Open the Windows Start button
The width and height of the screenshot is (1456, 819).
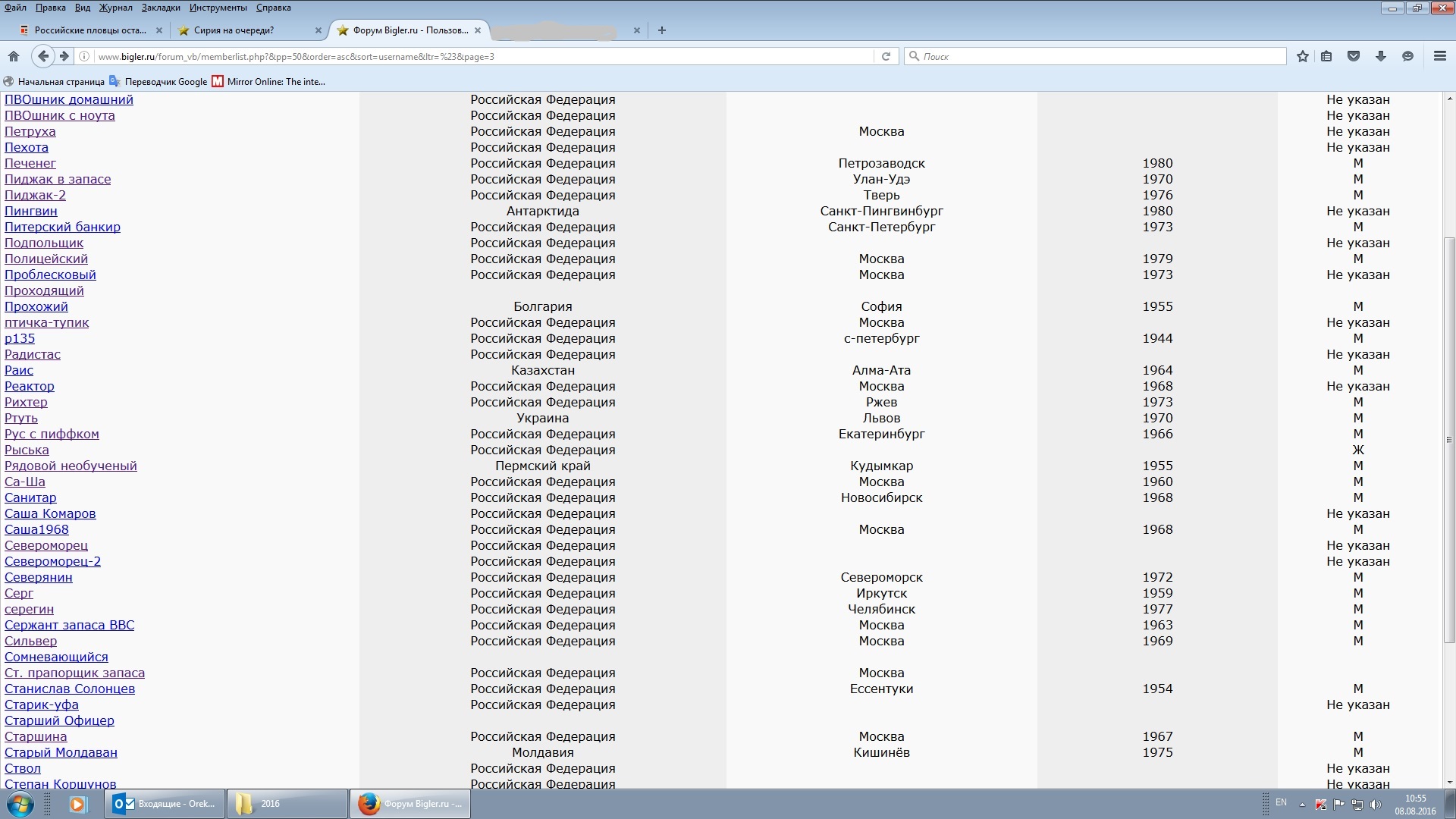pos(20,804)
